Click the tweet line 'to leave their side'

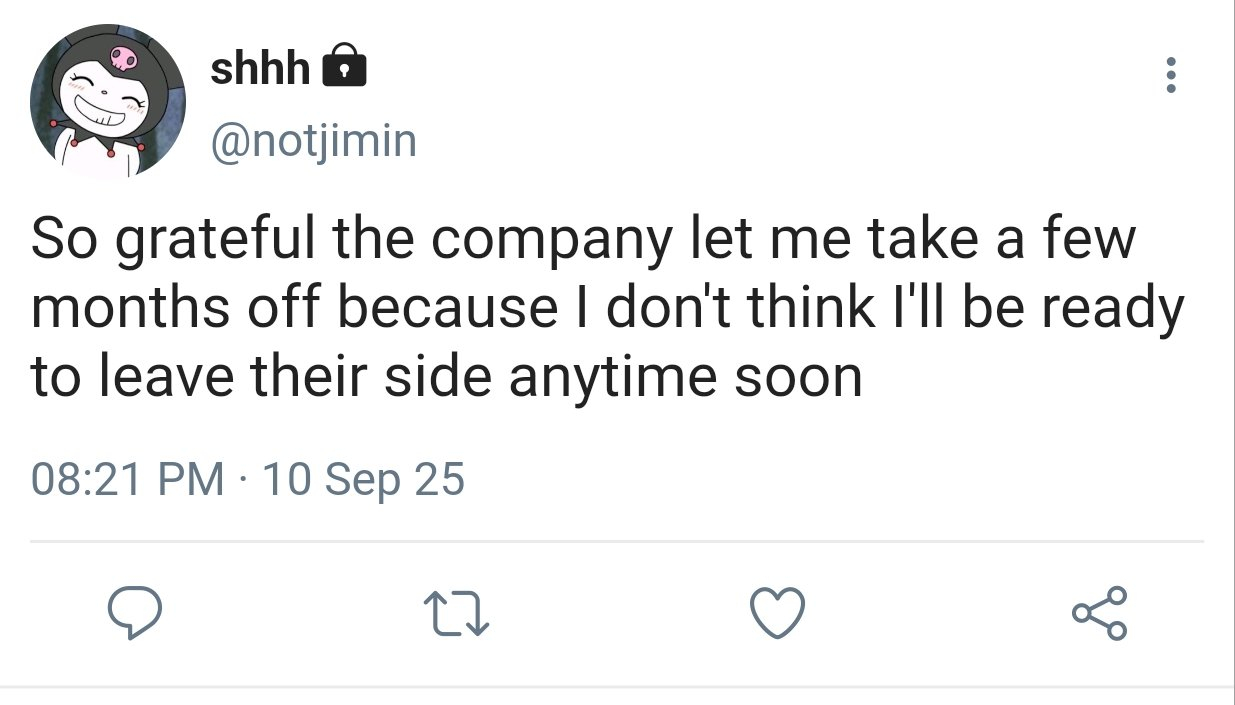(x=446, y=376)
